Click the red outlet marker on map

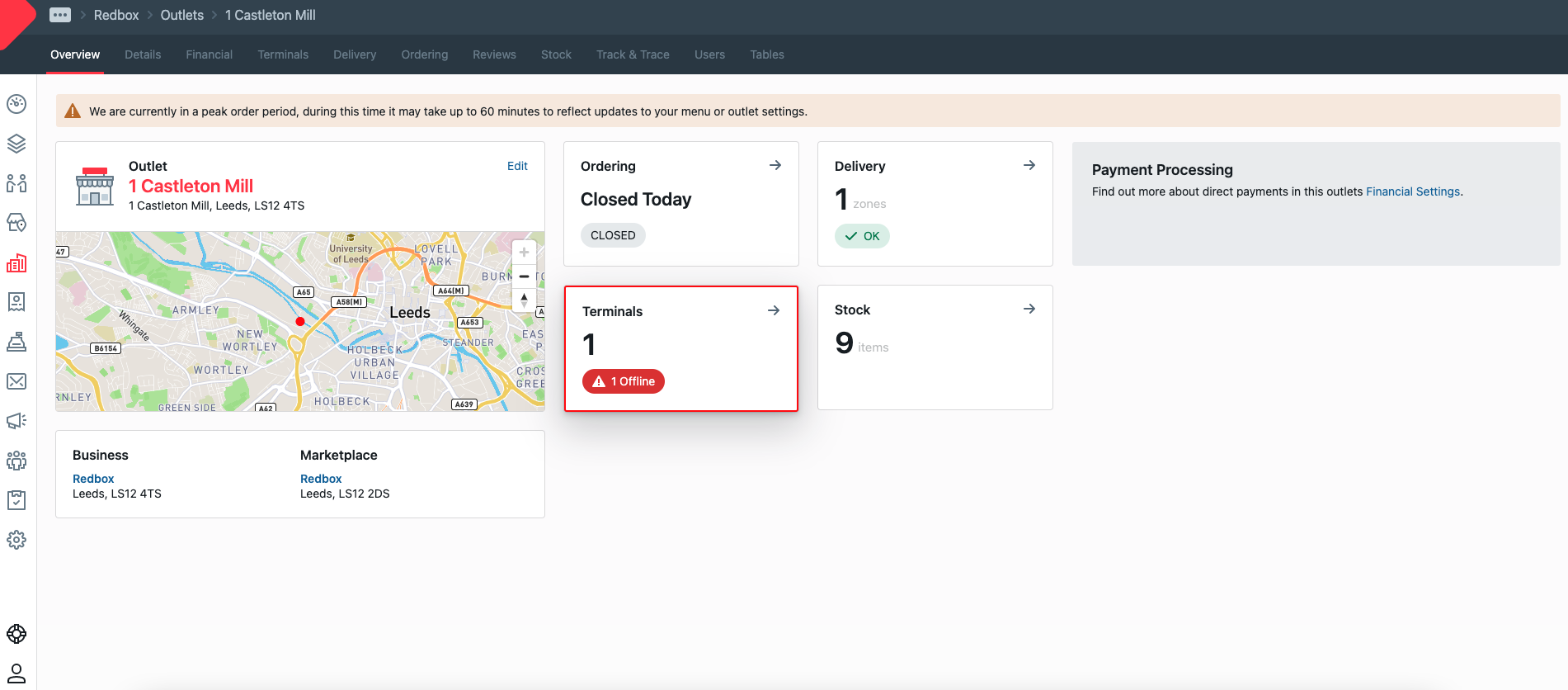click(x=300, y=321)
